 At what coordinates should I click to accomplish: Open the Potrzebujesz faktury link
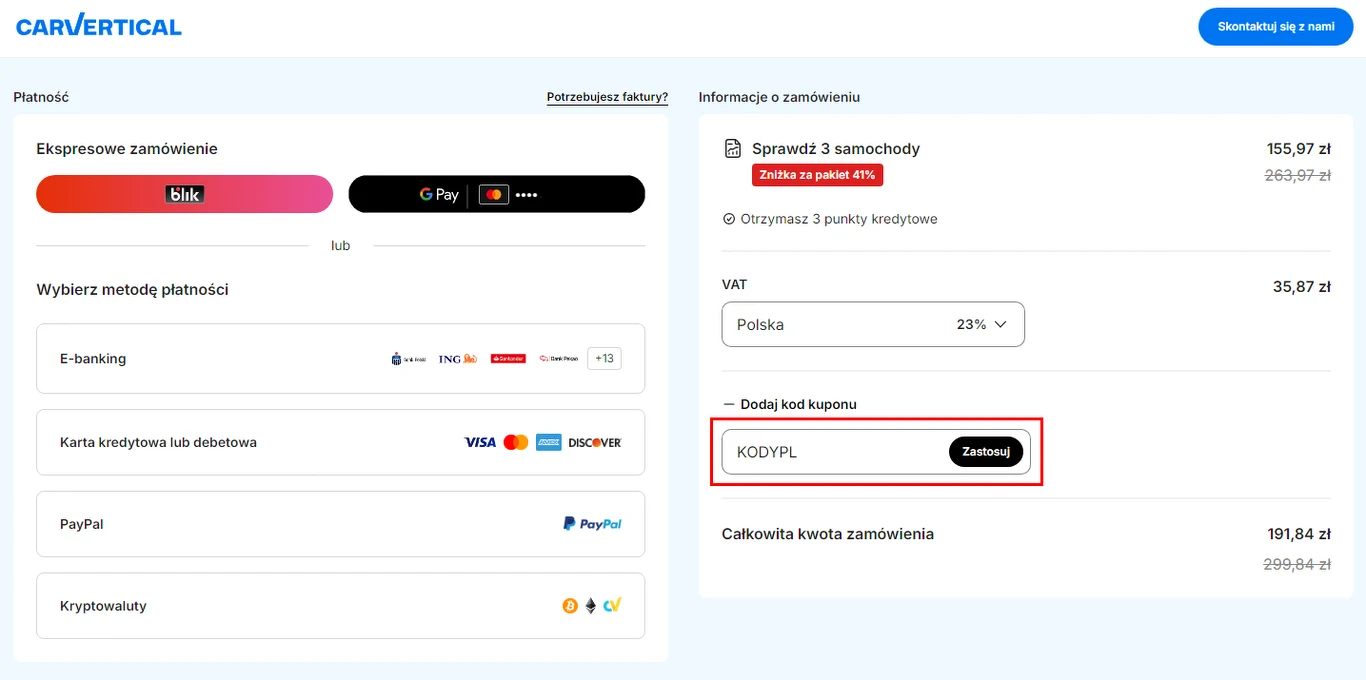pyautogui.click(x=606, y=97)
